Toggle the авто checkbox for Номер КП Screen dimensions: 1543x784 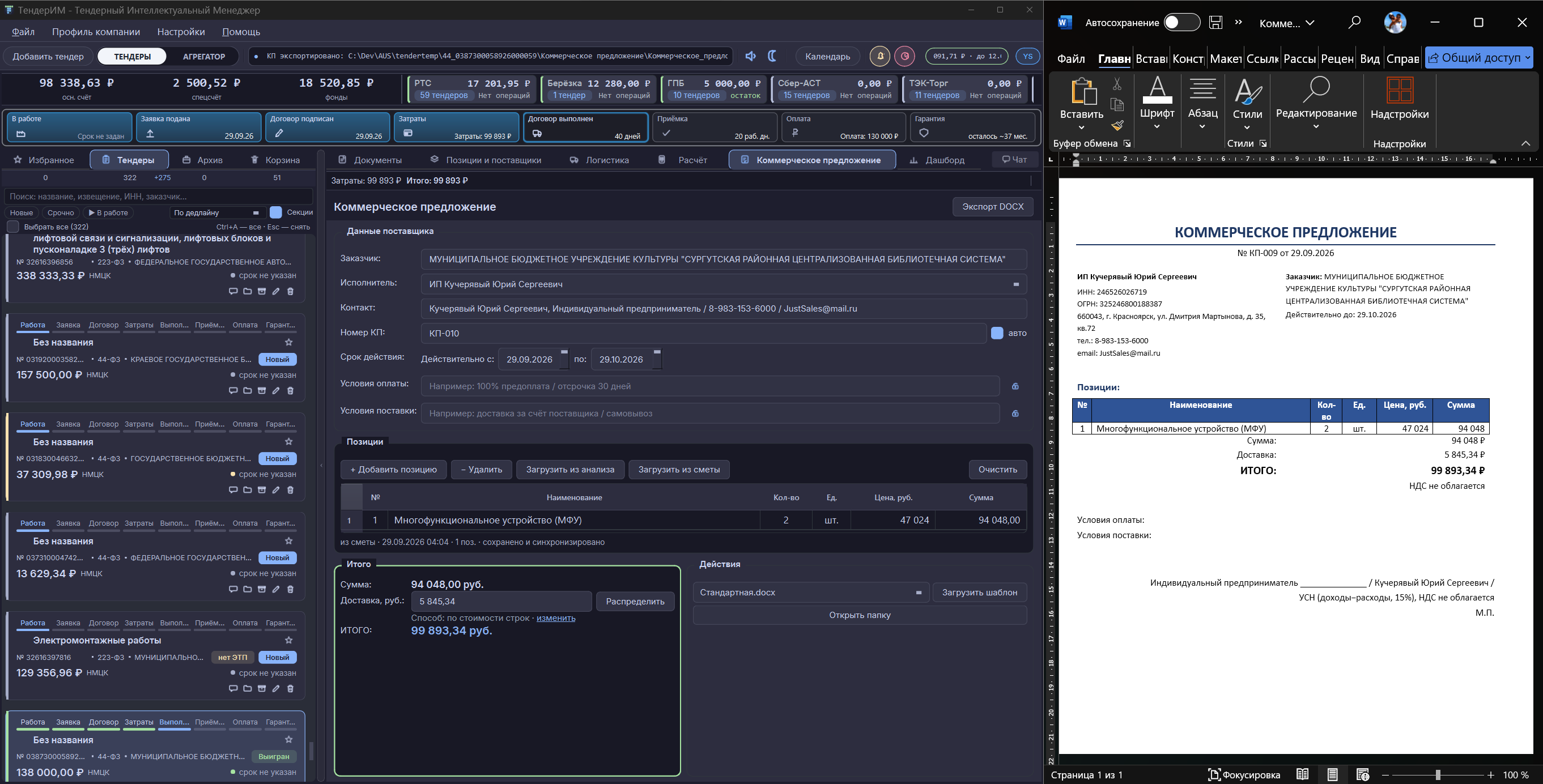click(x=997, y=333)
